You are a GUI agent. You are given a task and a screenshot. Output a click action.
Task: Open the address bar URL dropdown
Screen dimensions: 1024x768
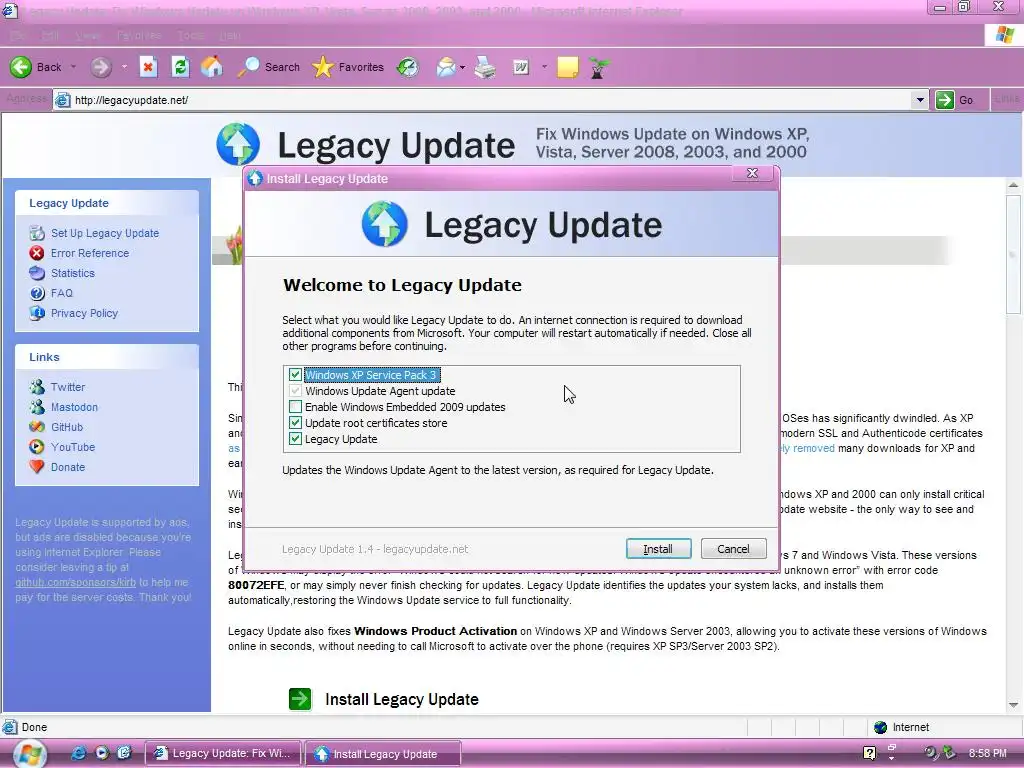920,100
